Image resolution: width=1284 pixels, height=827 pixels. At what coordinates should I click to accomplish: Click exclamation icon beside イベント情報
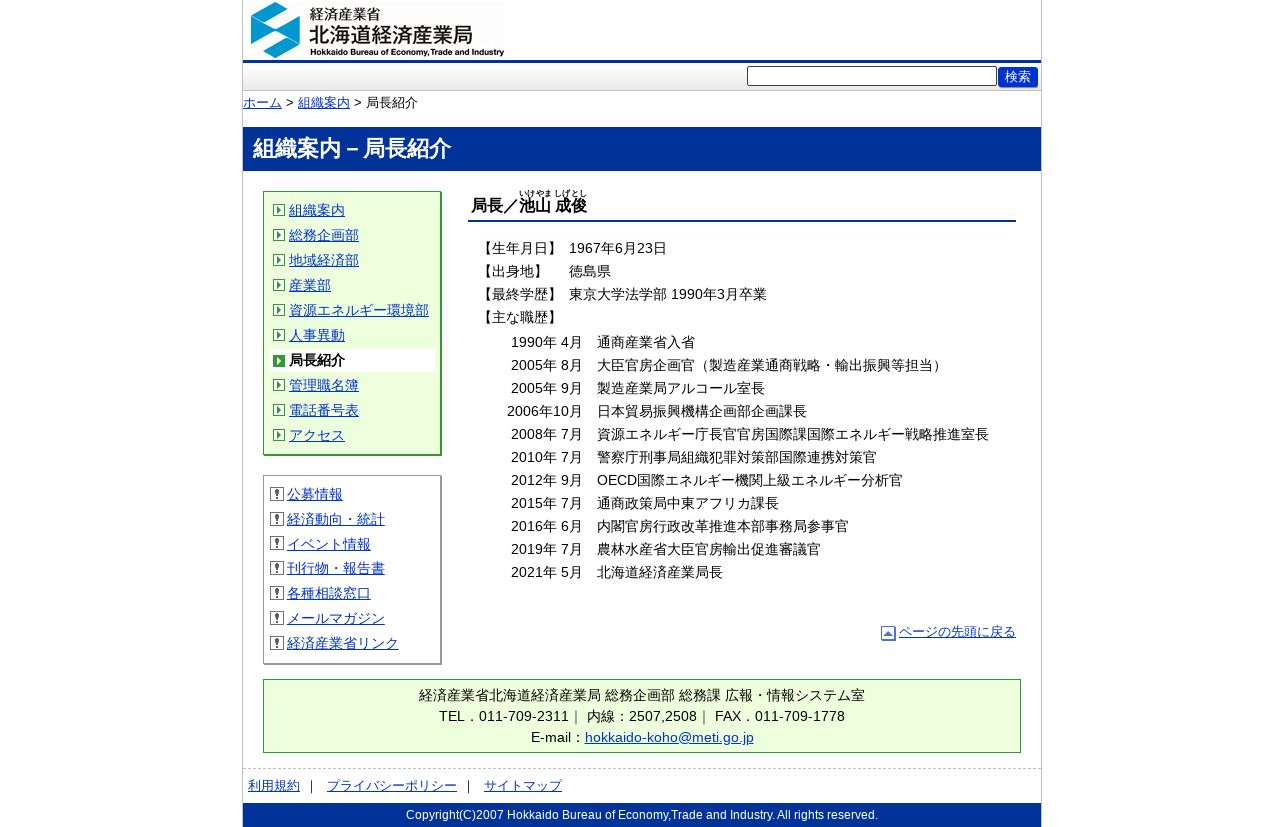(x=277, y=543)
